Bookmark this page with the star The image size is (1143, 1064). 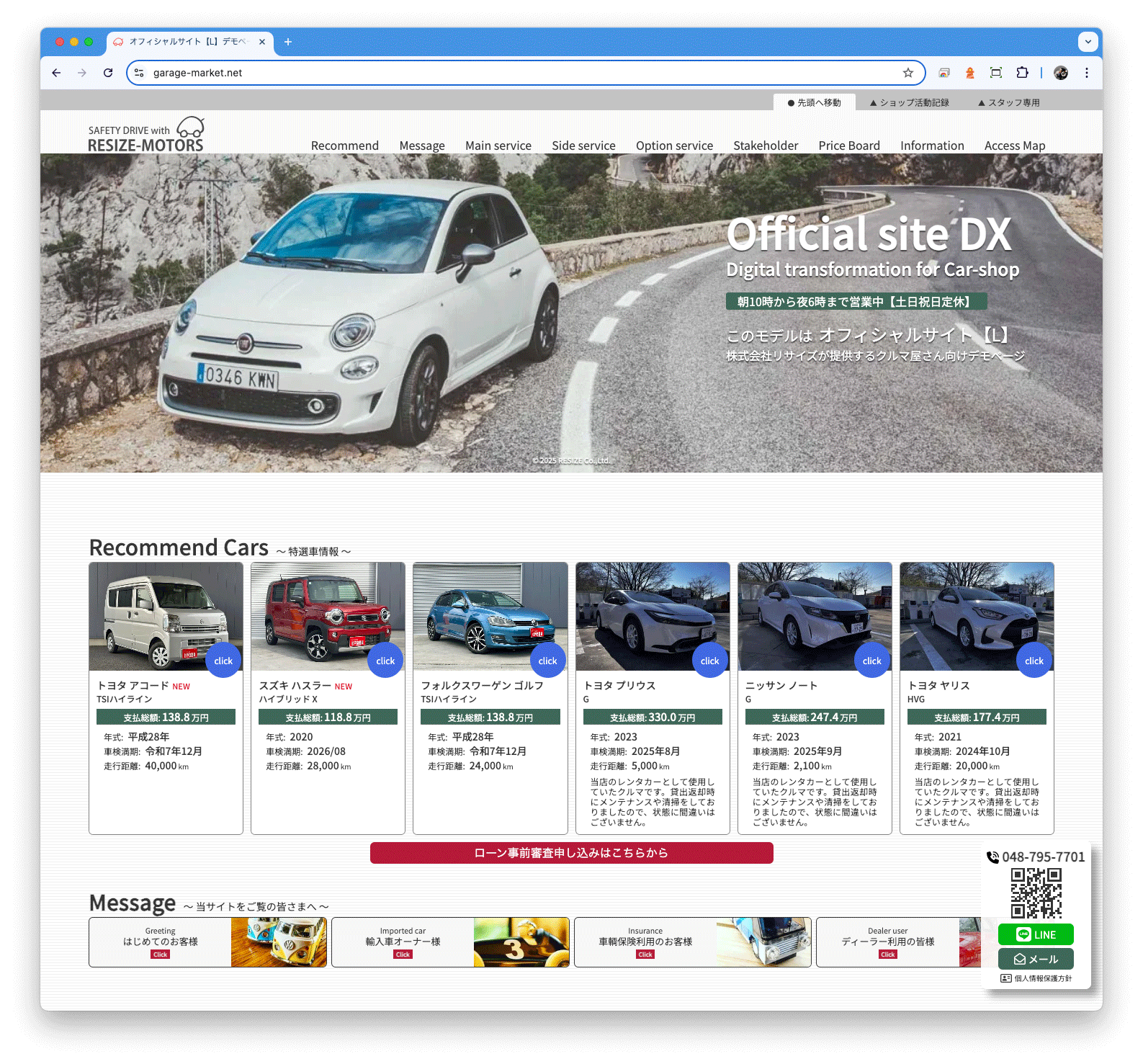click(x=908, y=73)
